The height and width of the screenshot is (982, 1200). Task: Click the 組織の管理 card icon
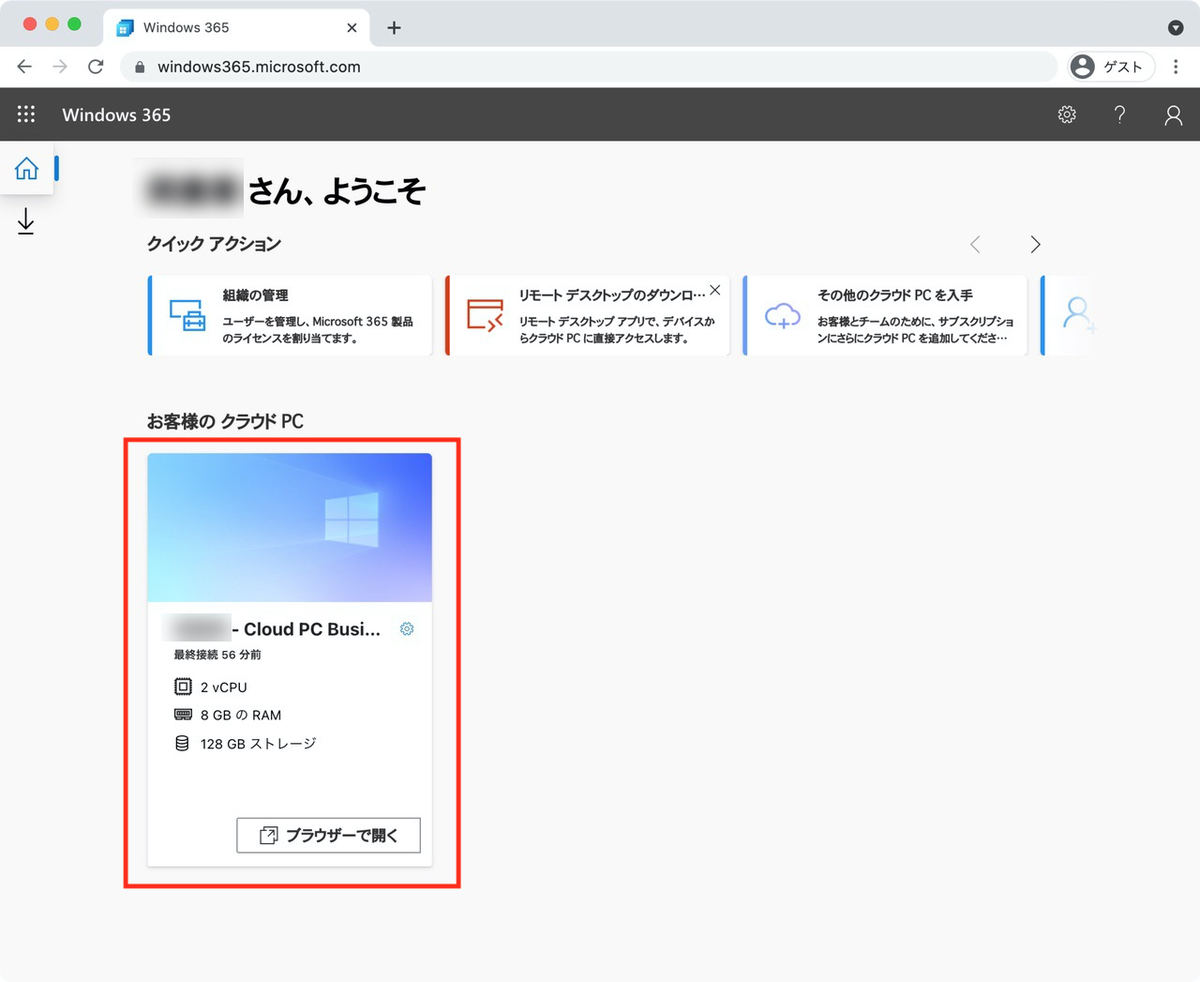187,315
